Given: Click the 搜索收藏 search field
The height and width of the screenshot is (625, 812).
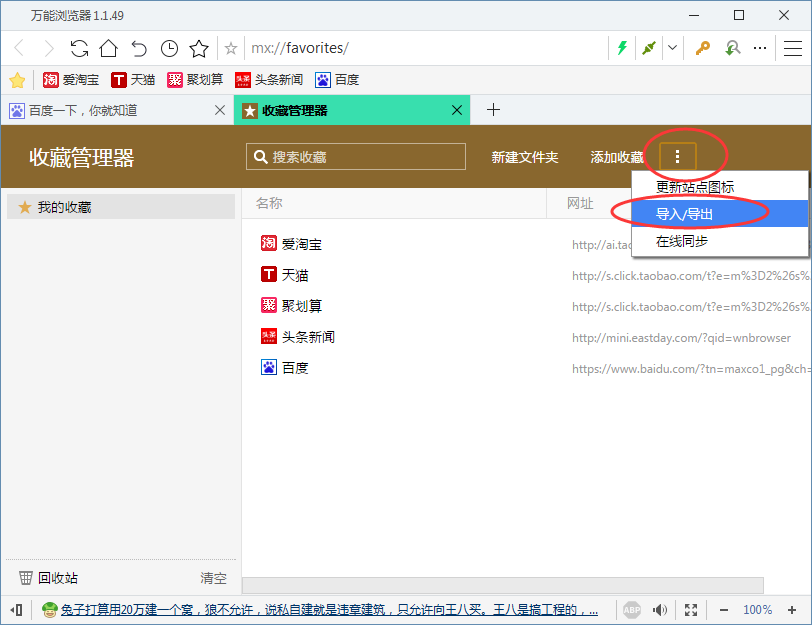Looking at the screenshot, I should [355, 156].
